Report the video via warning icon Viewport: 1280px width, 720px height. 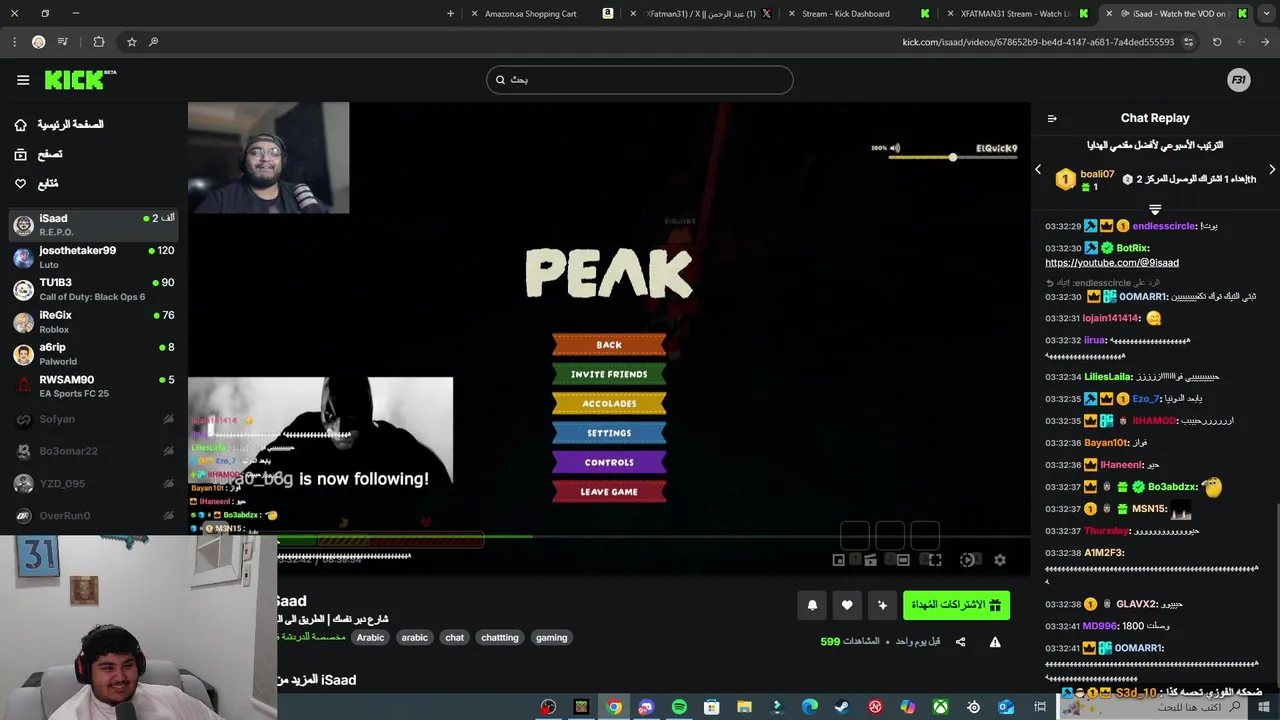[x=995, y=642]
